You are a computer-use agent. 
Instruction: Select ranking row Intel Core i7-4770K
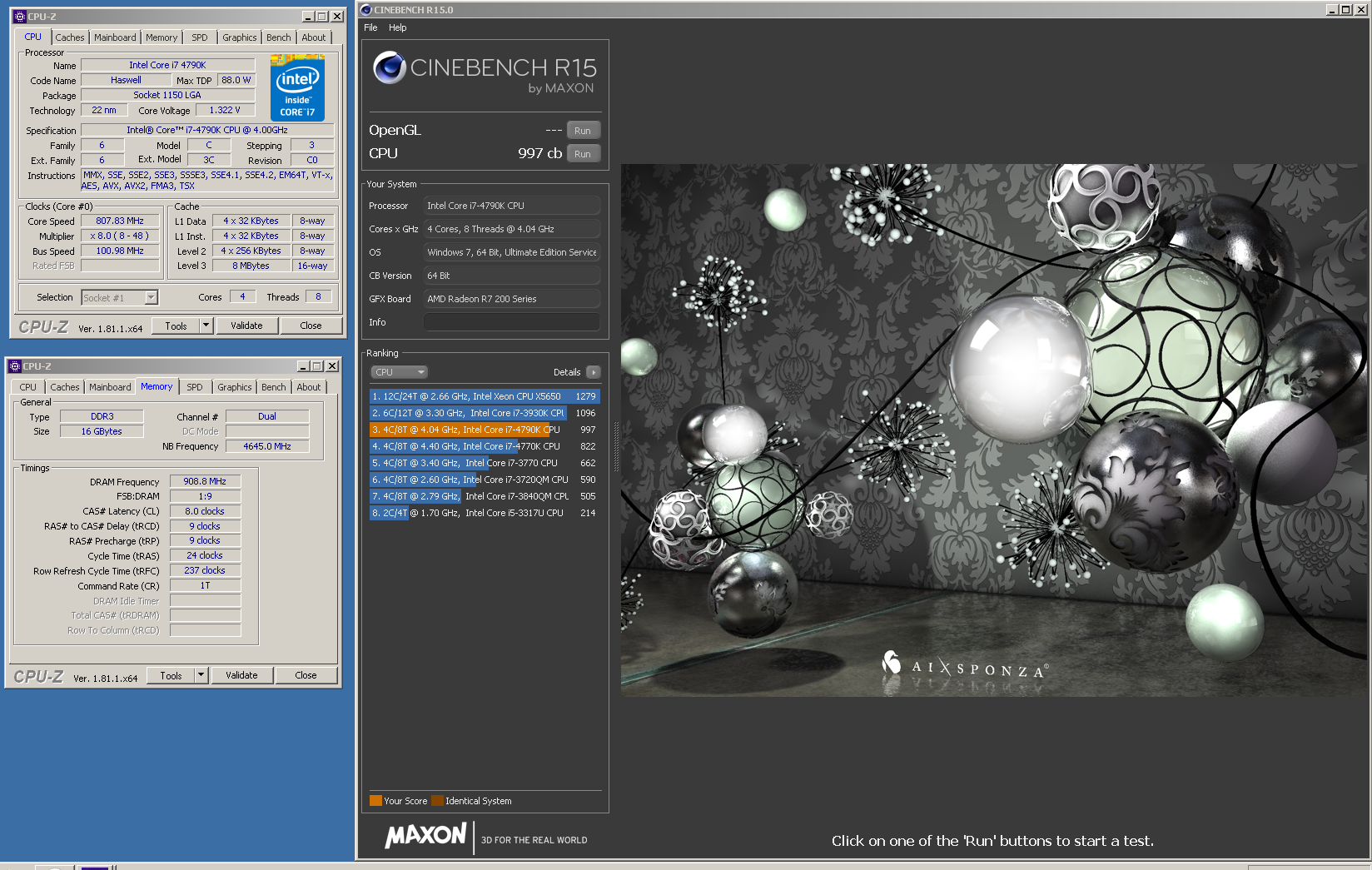pyautogui.click(x=485, y=446)
